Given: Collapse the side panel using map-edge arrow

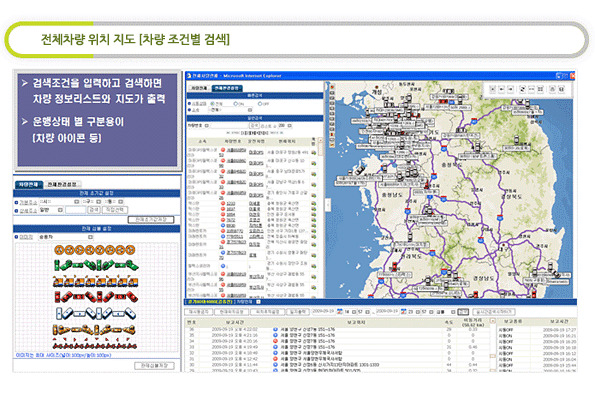Looking at the screenshot, I should (328, 205).
